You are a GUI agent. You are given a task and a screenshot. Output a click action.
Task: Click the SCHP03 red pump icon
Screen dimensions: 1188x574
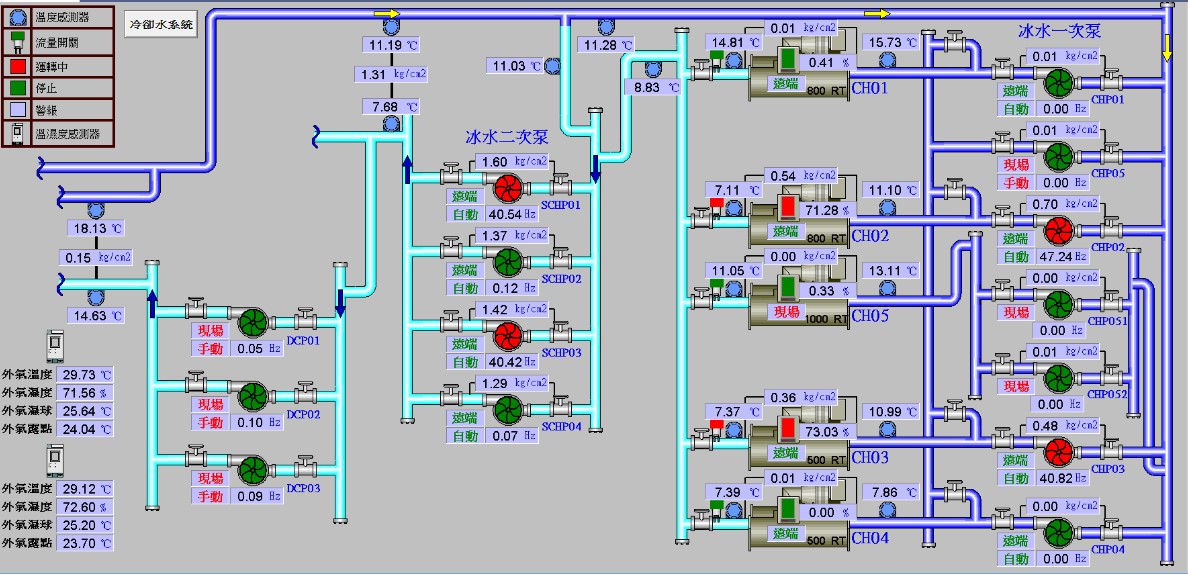(x=508, y=335)
